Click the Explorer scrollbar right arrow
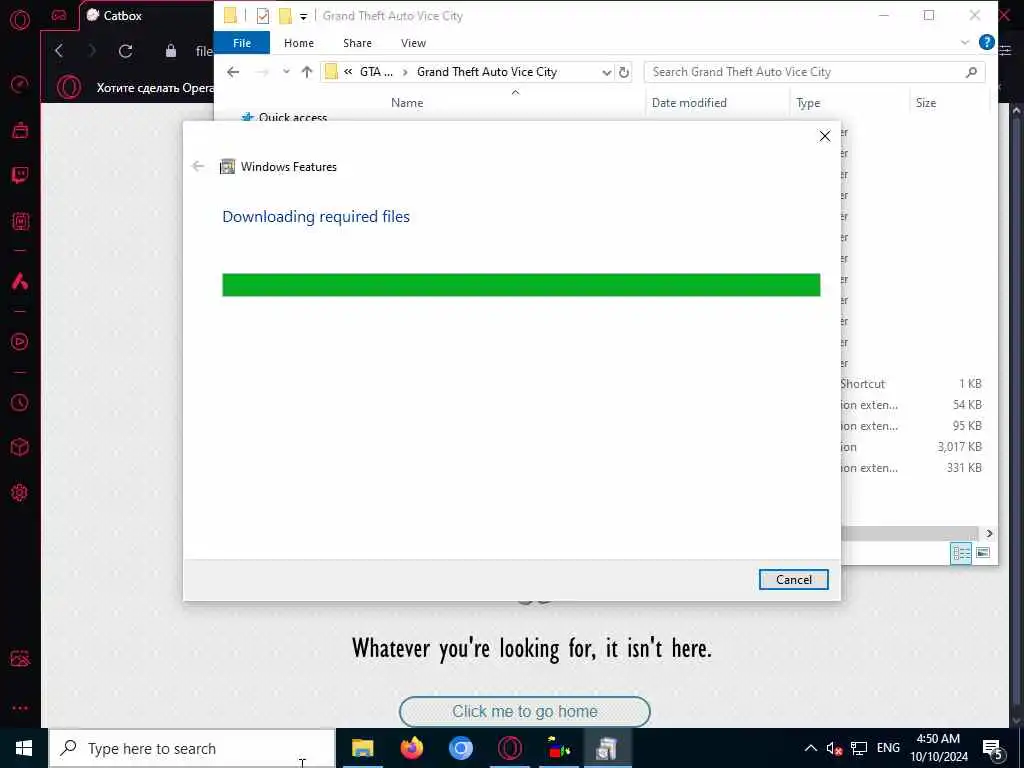 click(989, 534)
